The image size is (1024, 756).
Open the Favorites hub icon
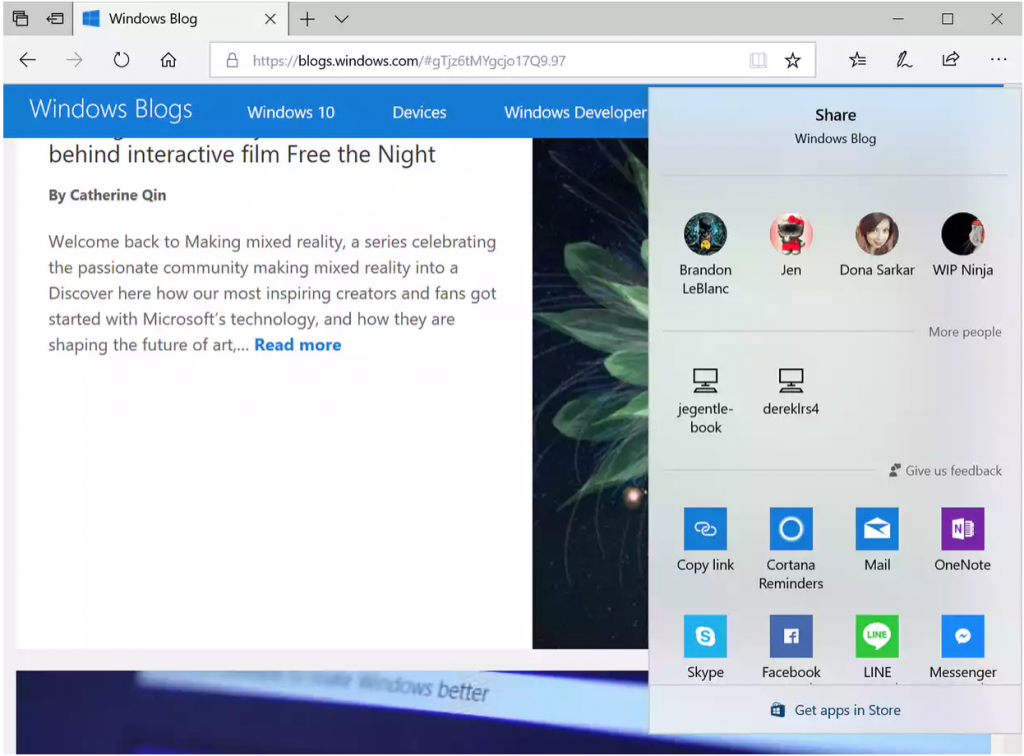[x=857, y=60]
